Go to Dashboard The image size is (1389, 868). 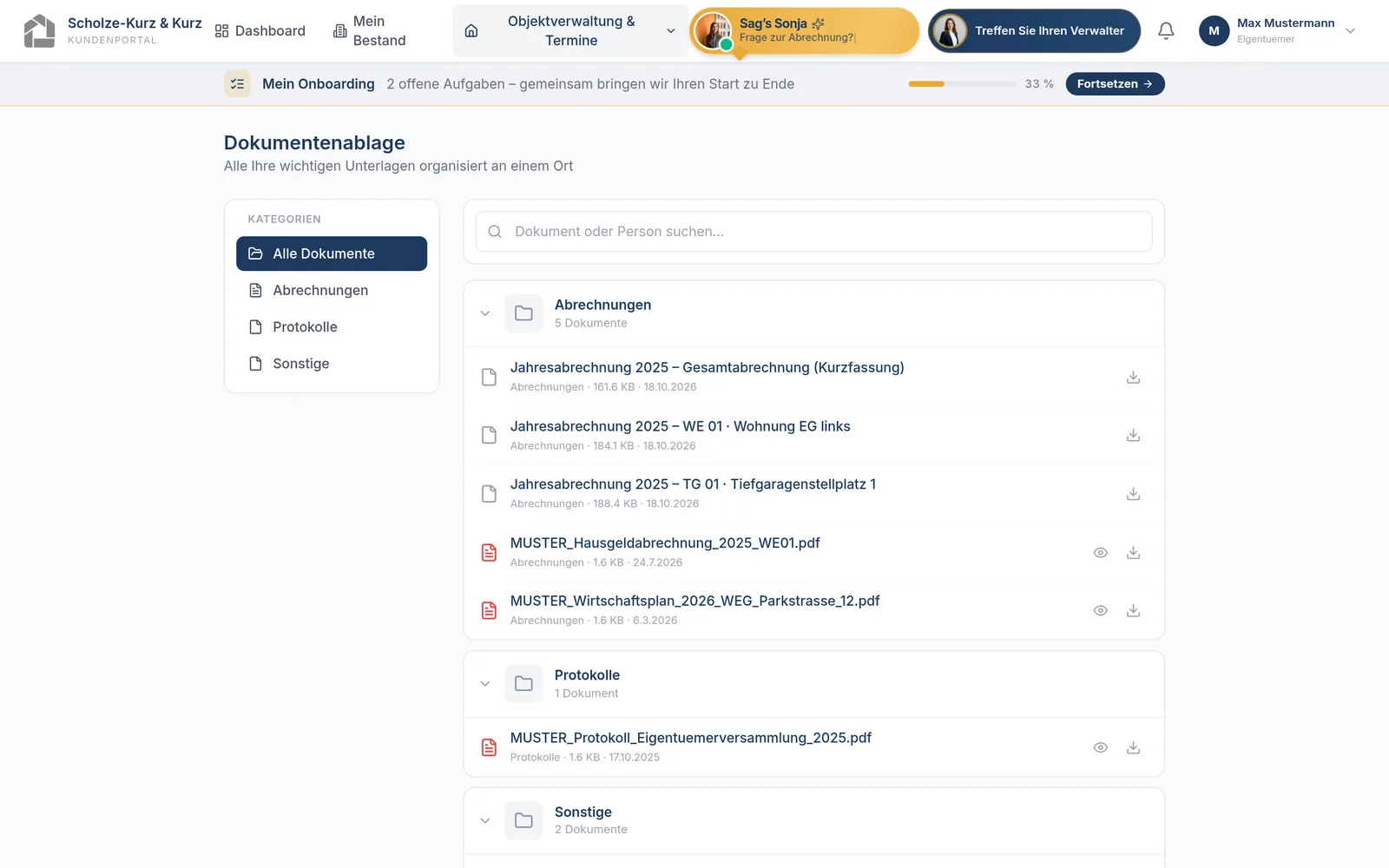tap(260, 31)
